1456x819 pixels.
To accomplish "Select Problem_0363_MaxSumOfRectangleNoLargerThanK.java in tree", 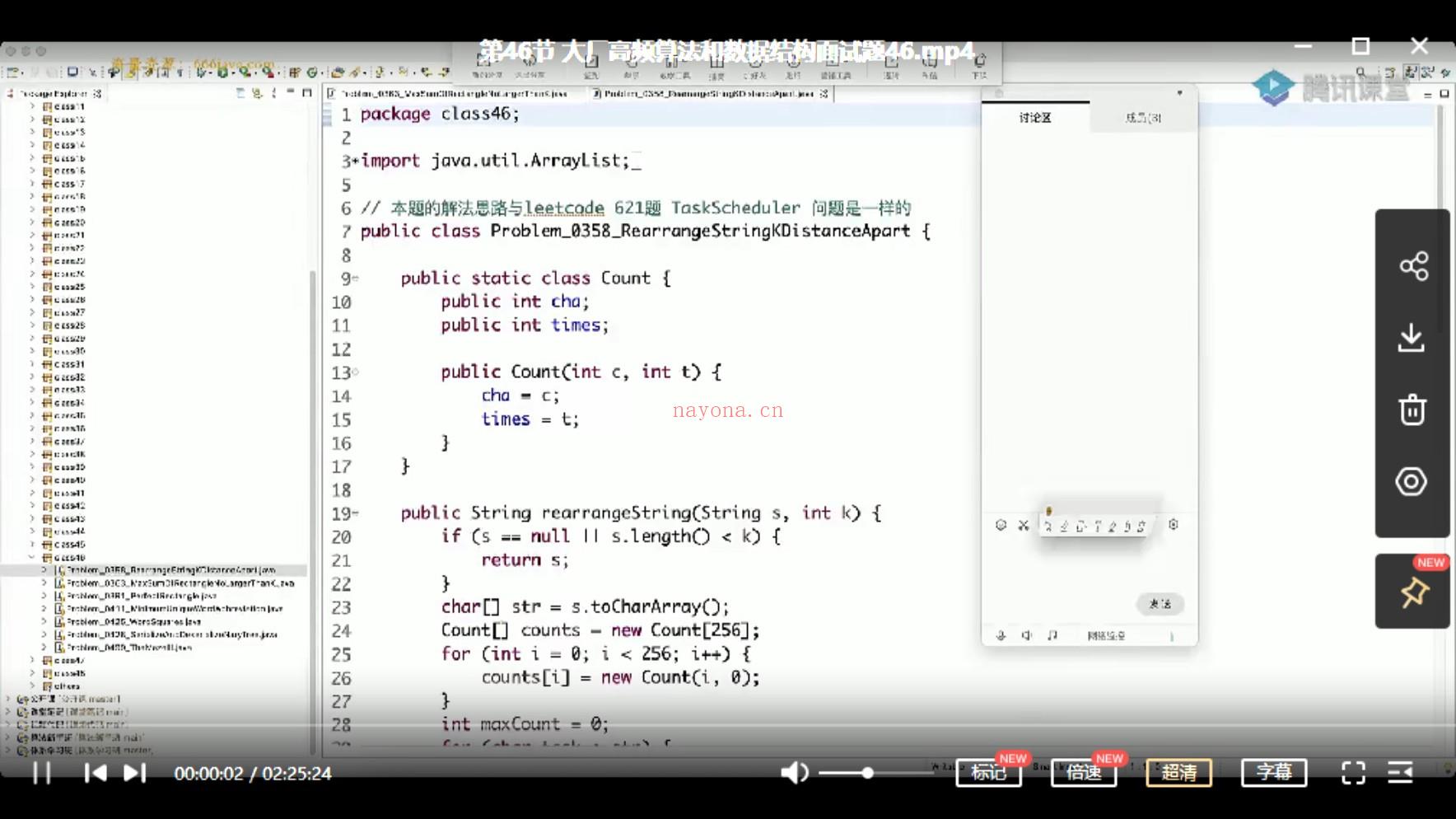I will [x=180, y=583].
